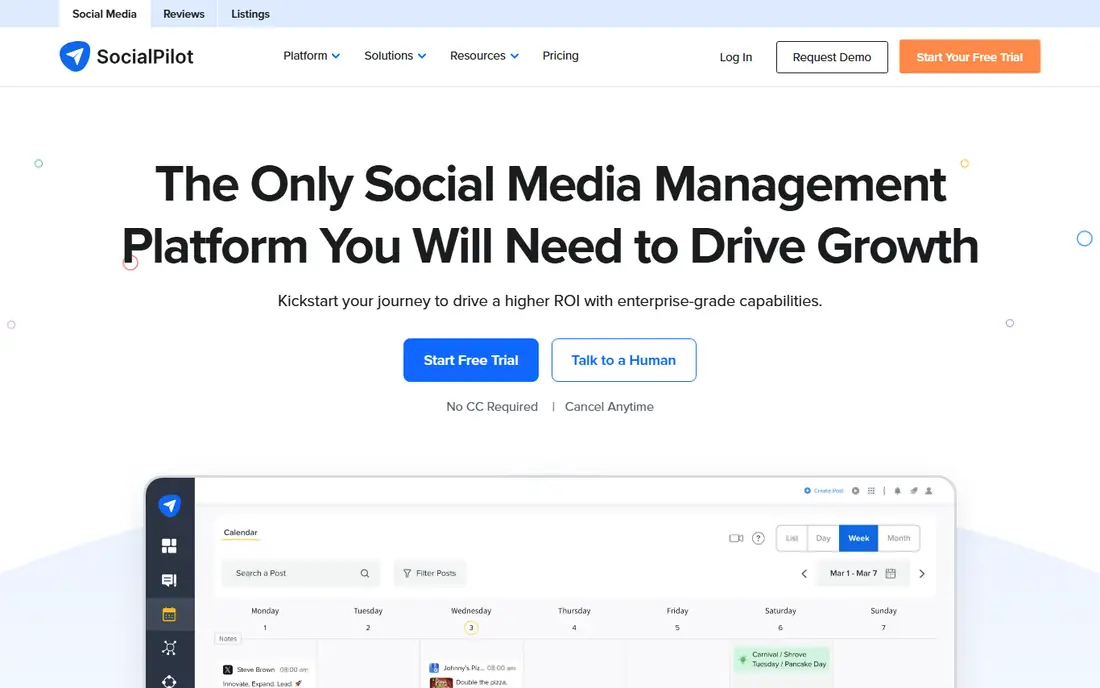Open the Carnival / Shrove Tuesday event
Image resolution: width=1100 pixels, height=688 pixels.
pos(781,659)
